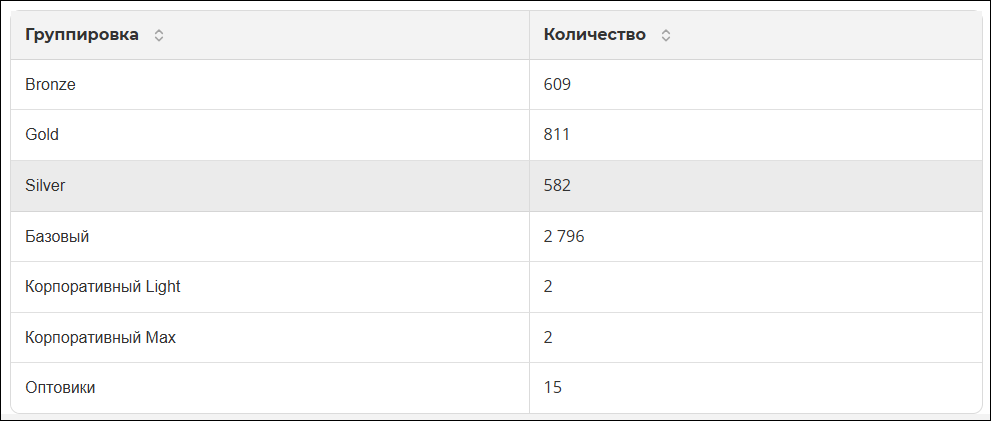Screen dimensions: 991x421
Task: Sort by Группировка column arrows icon
Action: click(x=159, y=35)
